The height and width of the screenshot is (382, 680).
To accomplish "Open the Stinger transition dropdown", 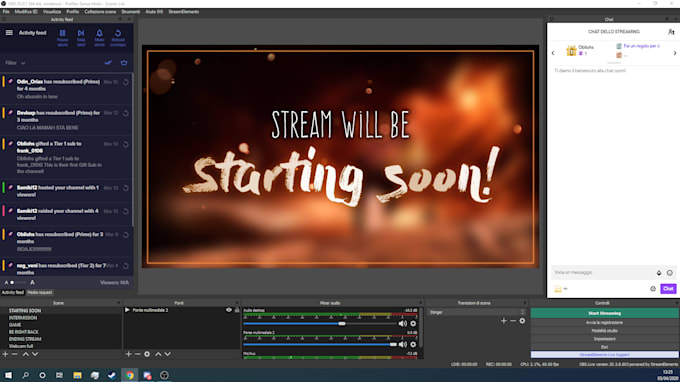I will pos(476,312).
